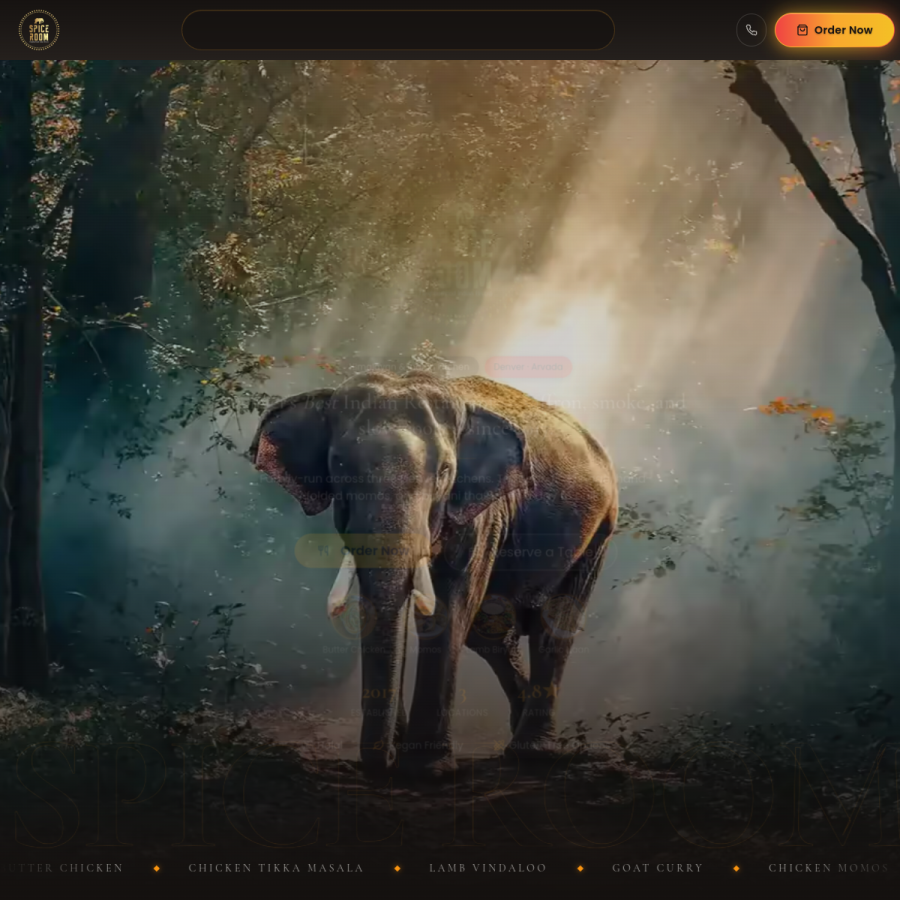
Task: Click Chicken Momos in the ticker
Action: click(828, 868)
